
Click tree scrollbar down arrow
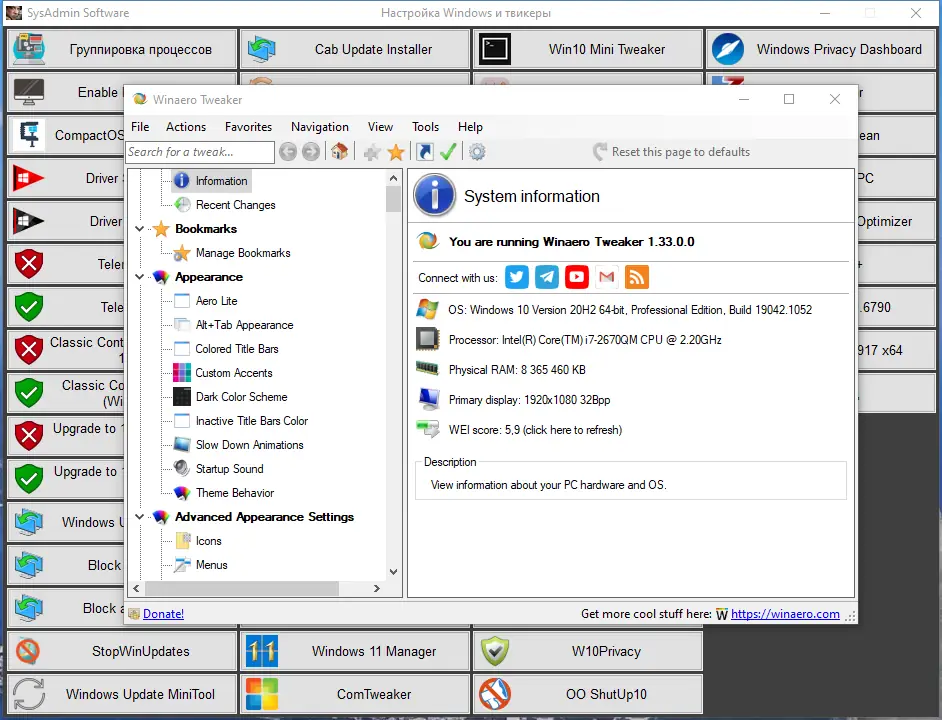pyautogui.click(x=394, y=572)
